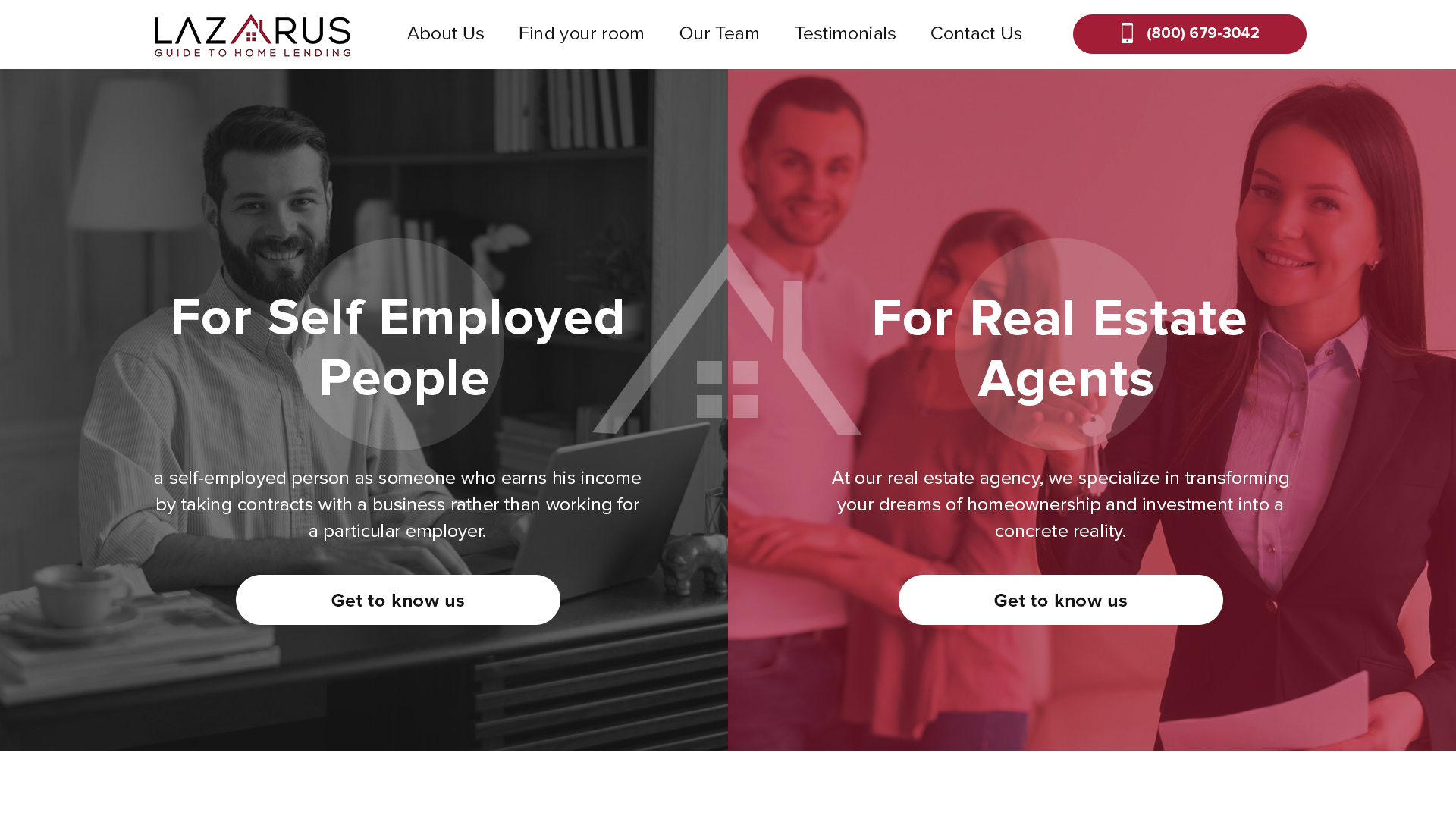Viewport: 1456px width, 819px height.
Task: Click the self-employed description paragraph
Action: [398, 504]
